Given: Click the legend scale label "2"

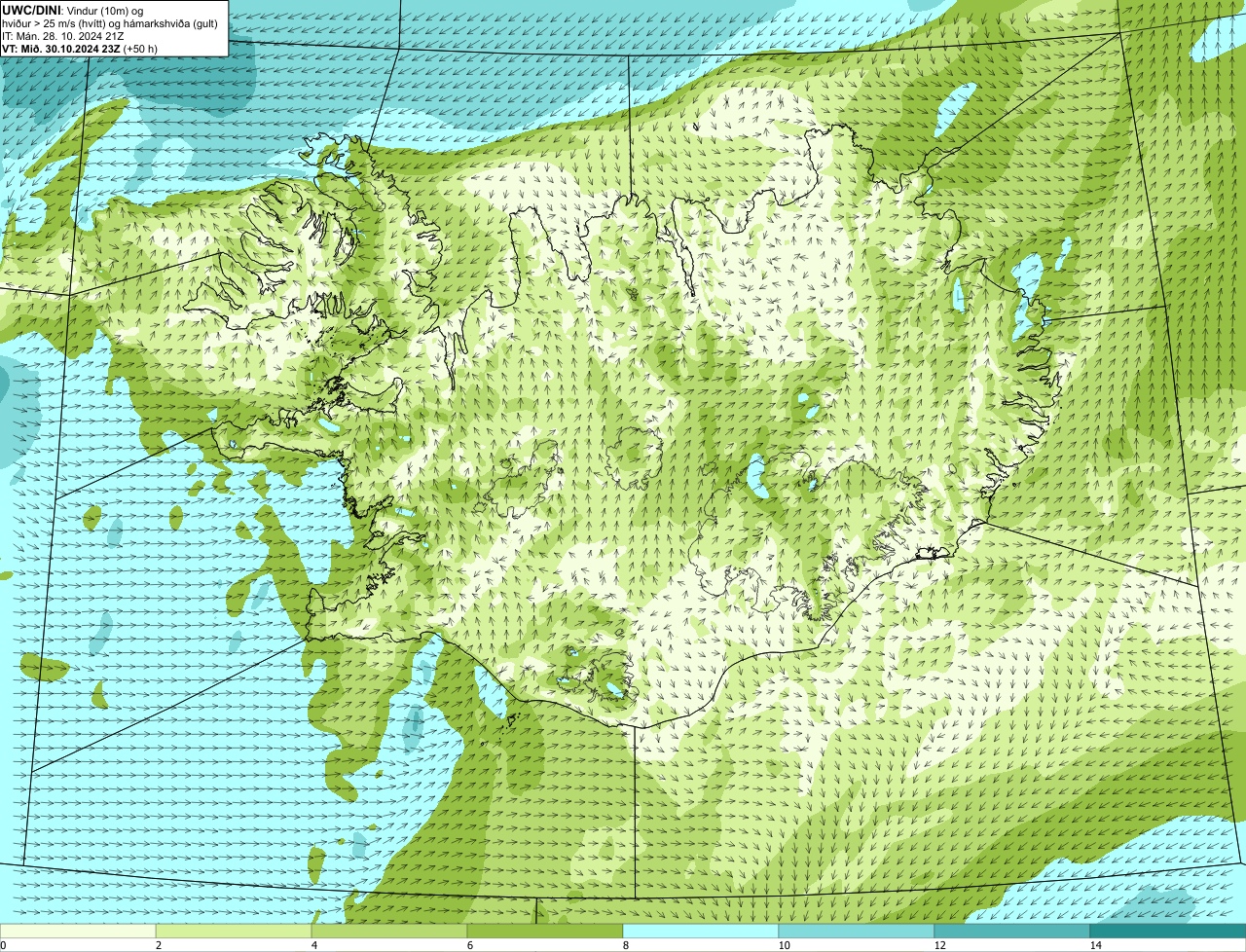Looking at the screenshot, I should point(158,945).
